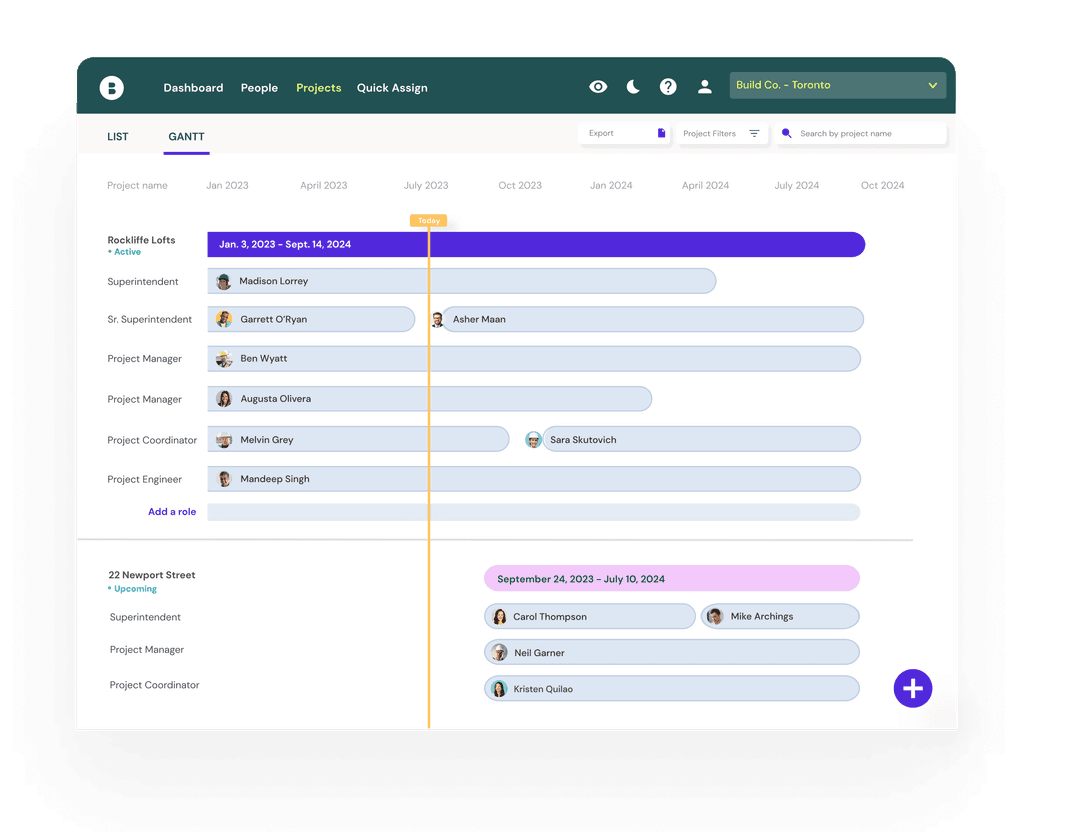Click the search magnifier icon
The height and width of the screenshot is (832, 1080).
(787, 133)
